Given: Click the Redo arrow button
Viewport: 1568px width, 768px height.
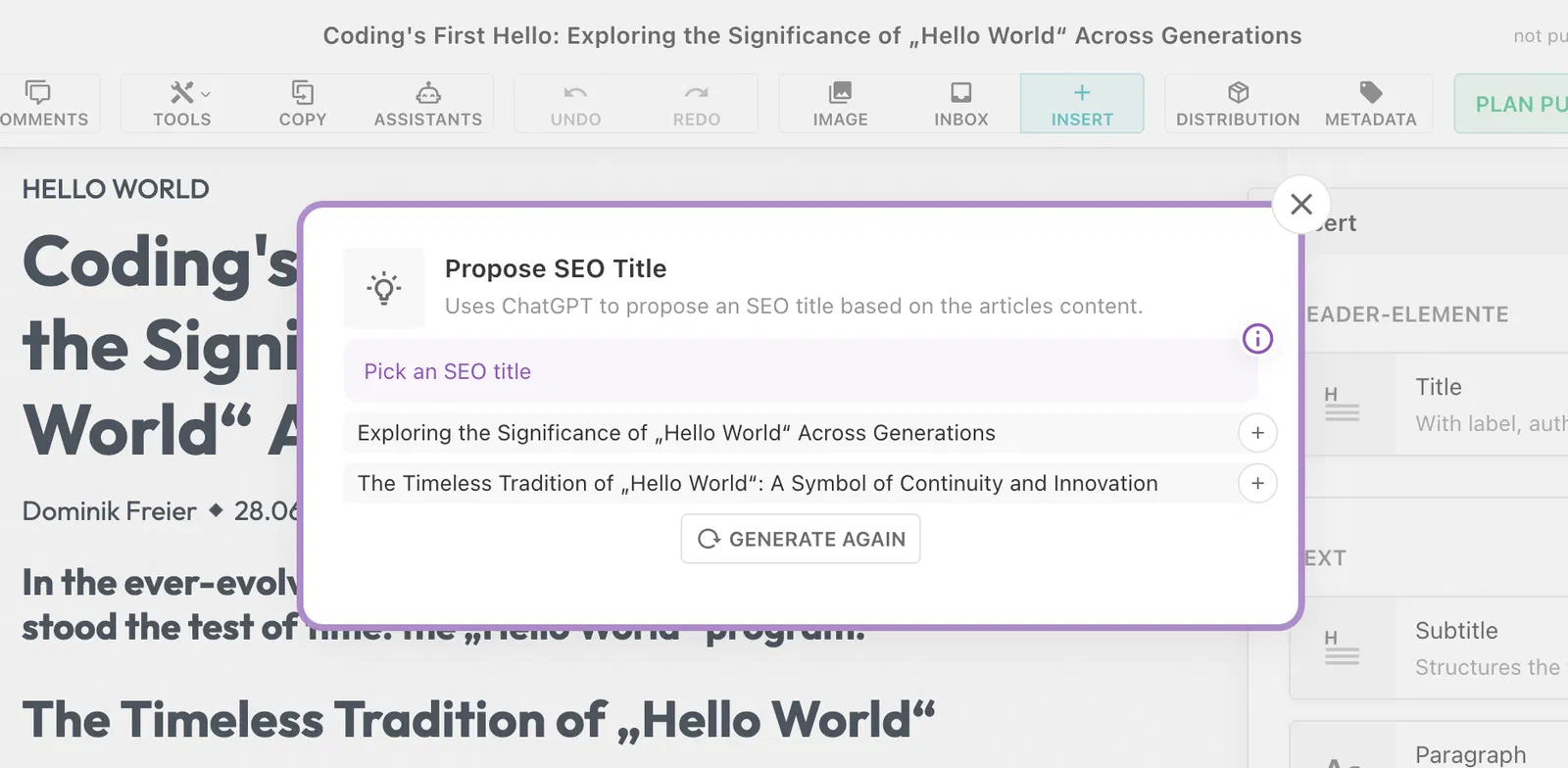Looking at the screenshot, I should tap(696, 103).
